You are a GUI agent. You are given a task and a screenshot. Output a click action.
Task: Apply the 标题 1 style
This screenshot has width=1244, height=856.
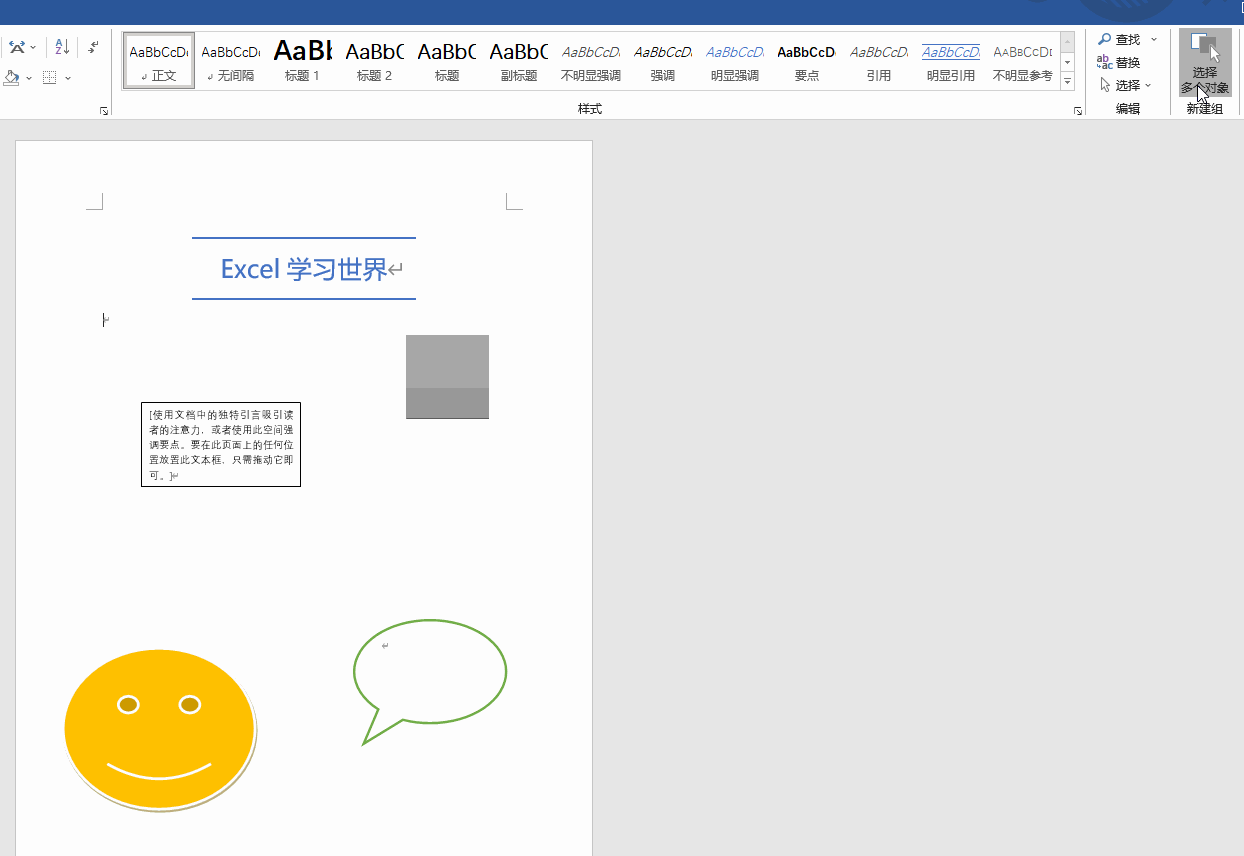point(303,60)
